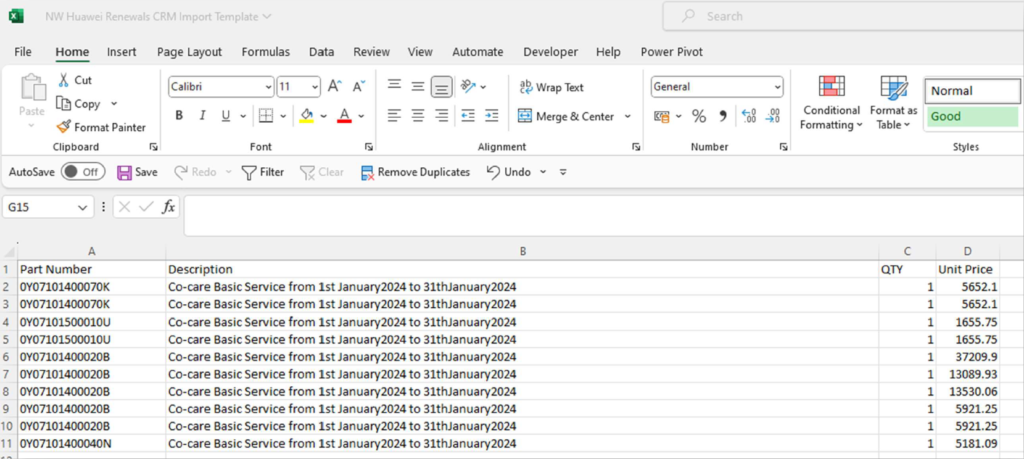Toggle the AutoSave switch

coord(82,172)
